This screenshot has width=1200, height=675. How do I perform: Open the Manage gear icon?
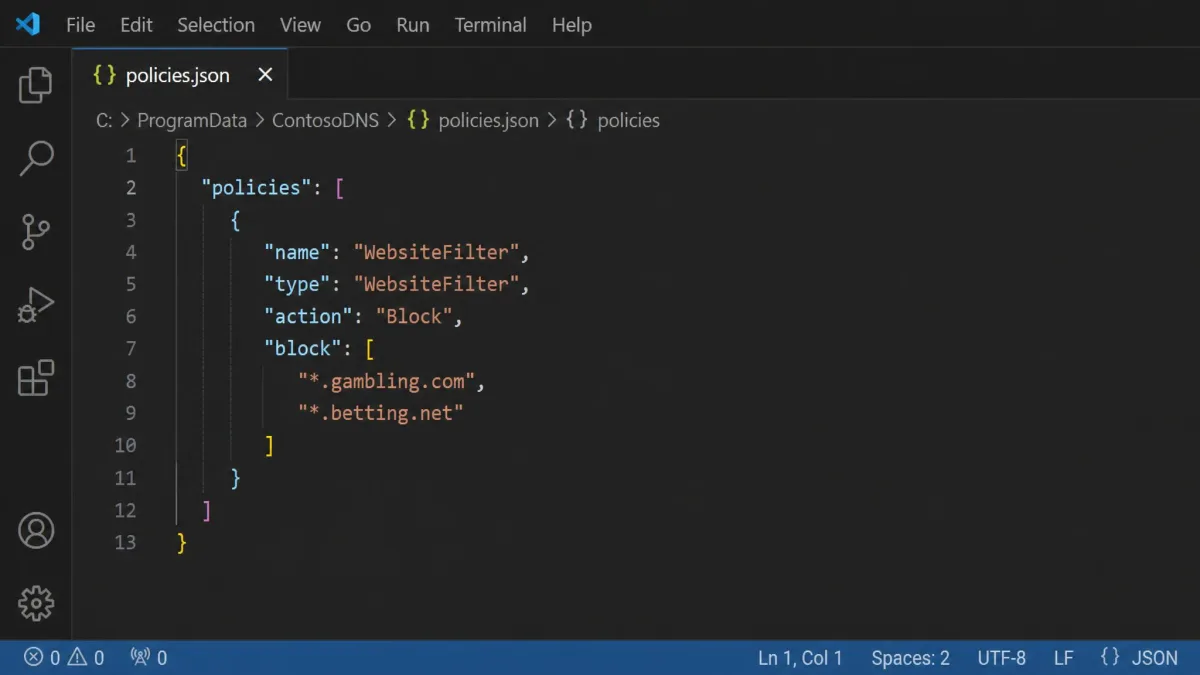pos(36,603)
